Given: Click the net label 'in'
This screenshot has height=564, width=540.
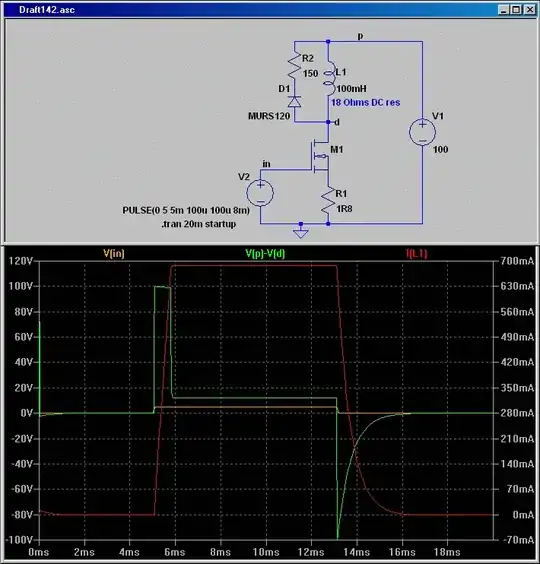Looking at the screenshot, I should click(266, 164).
